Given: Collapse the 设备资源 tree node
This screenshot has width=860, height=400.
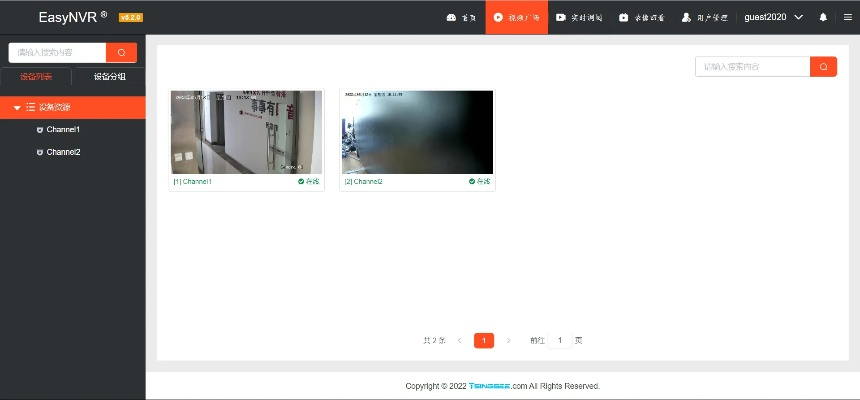Looking at the screenshot, I should click(x=17, y=107).
